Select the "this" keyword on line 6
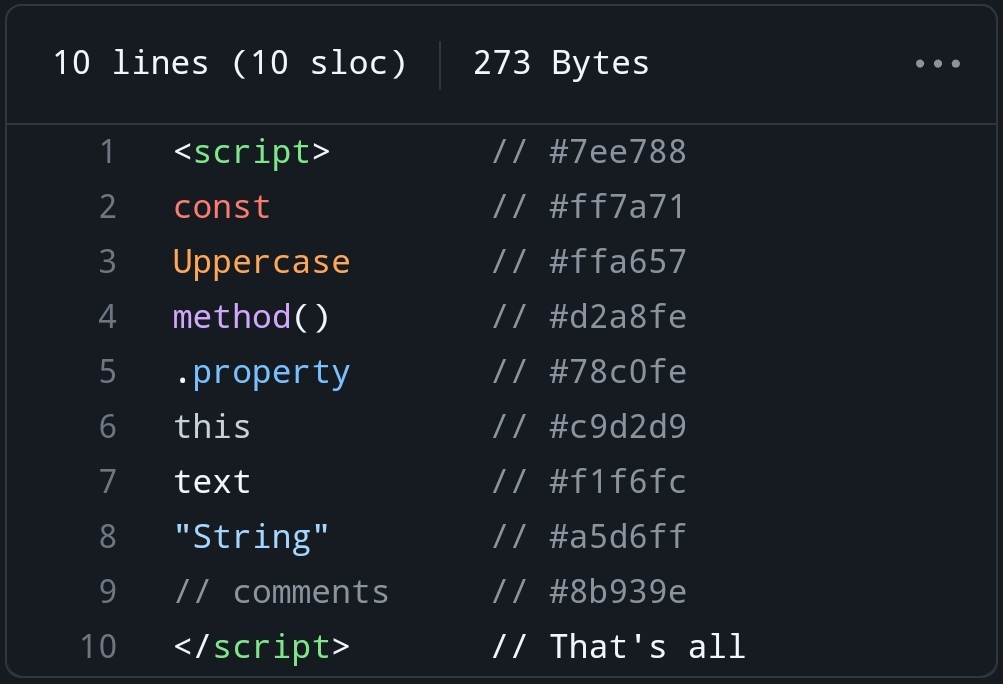The image size is (1003, 684). pos(212,426)
